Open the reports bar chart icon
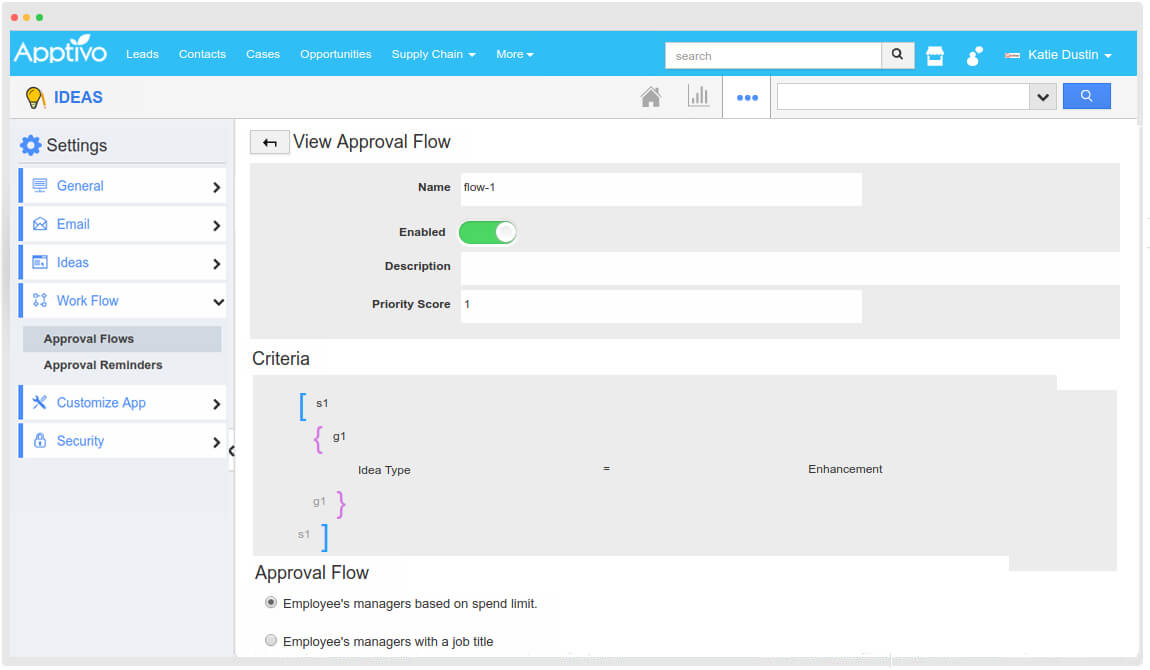 click(699, 95)
